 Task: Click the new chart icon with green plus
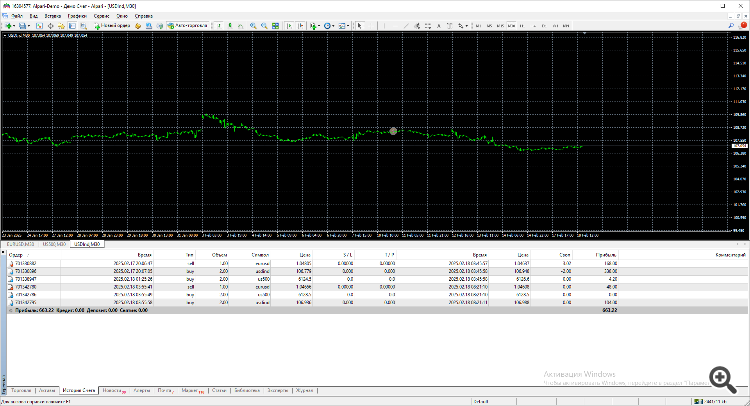(x=9, y=25)
